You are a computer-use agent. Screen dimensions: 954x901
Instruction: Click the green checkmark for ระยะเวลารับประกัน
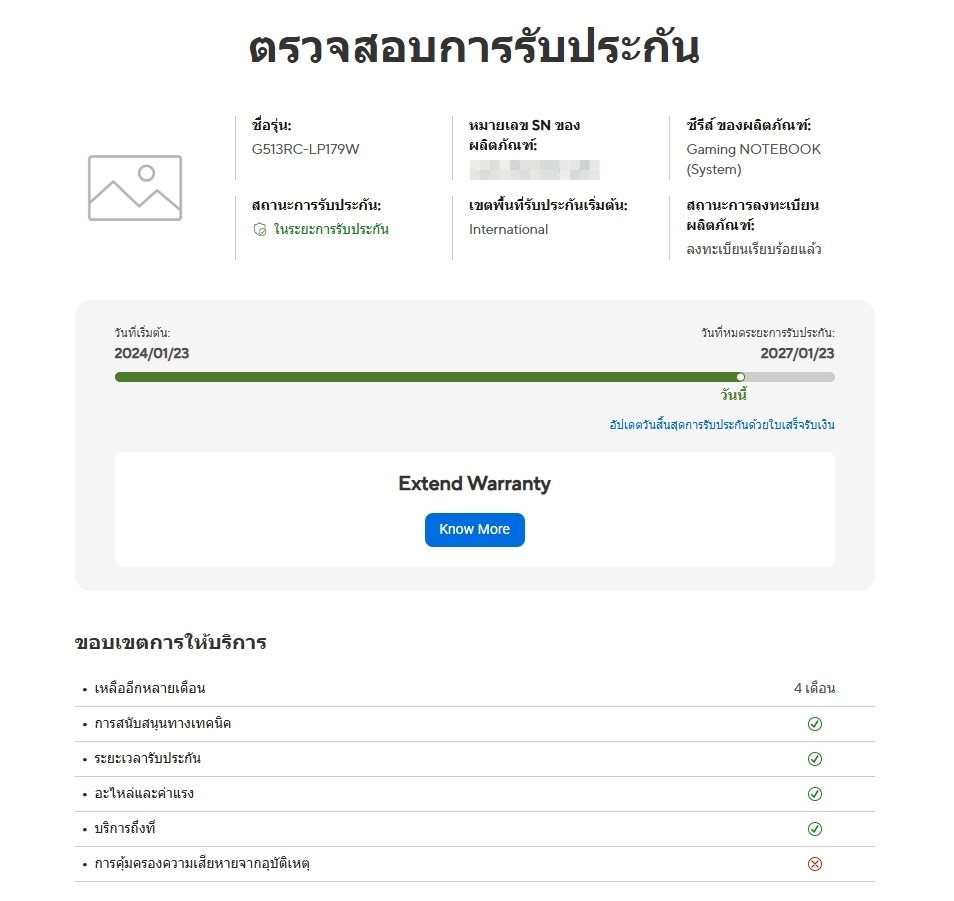(815, 759)
